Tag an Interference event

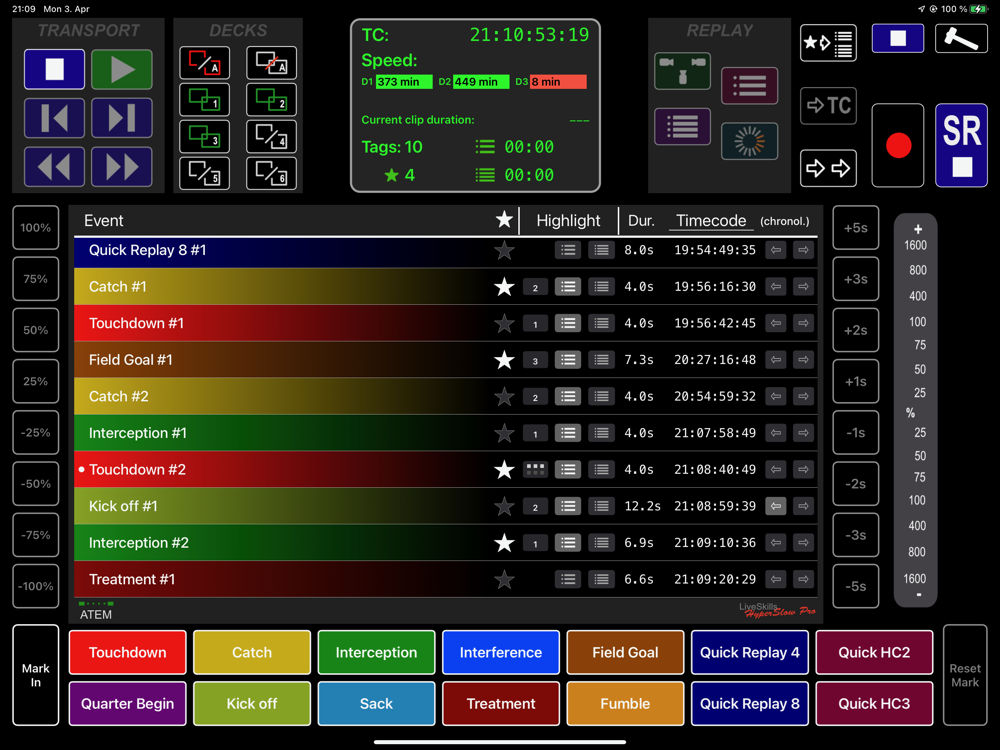coord(501,652)
